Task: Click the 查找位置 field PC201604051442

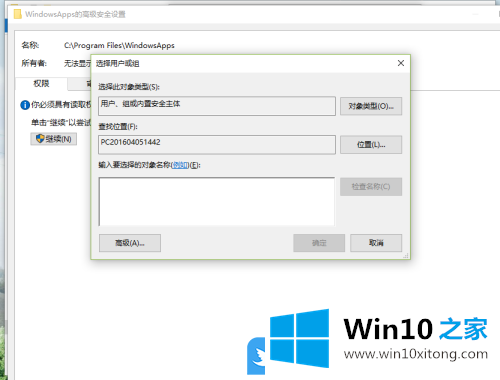Action: tap(217, 145)
